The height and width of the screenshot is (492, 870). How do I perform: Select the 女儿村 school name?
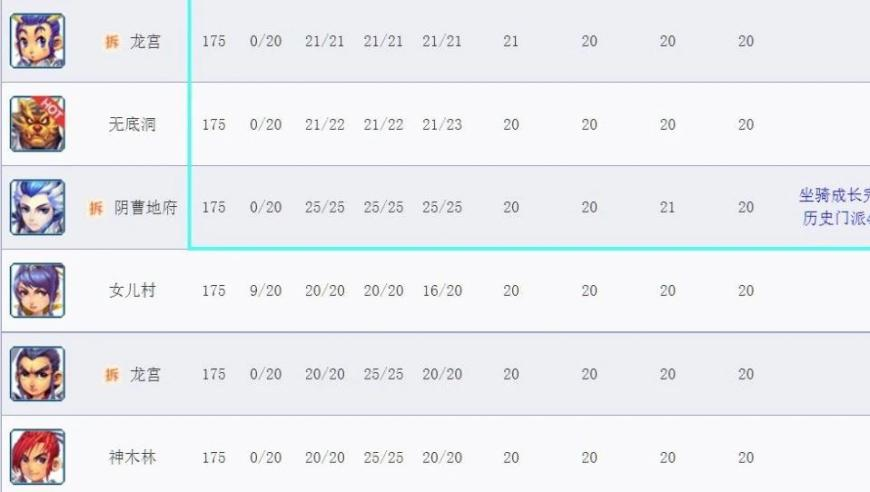click(132, 291)
